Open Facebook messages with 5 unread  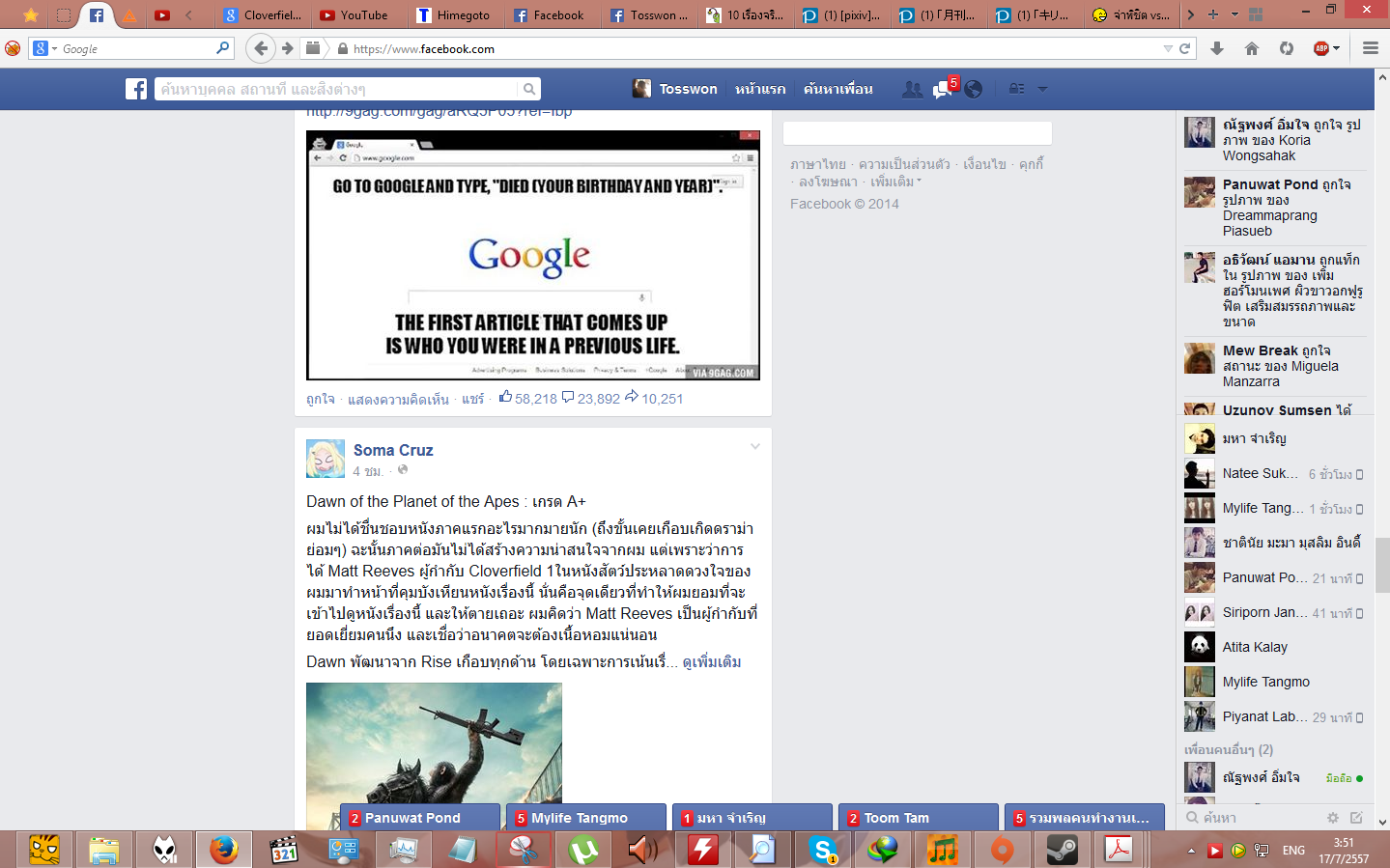(943, 89)
